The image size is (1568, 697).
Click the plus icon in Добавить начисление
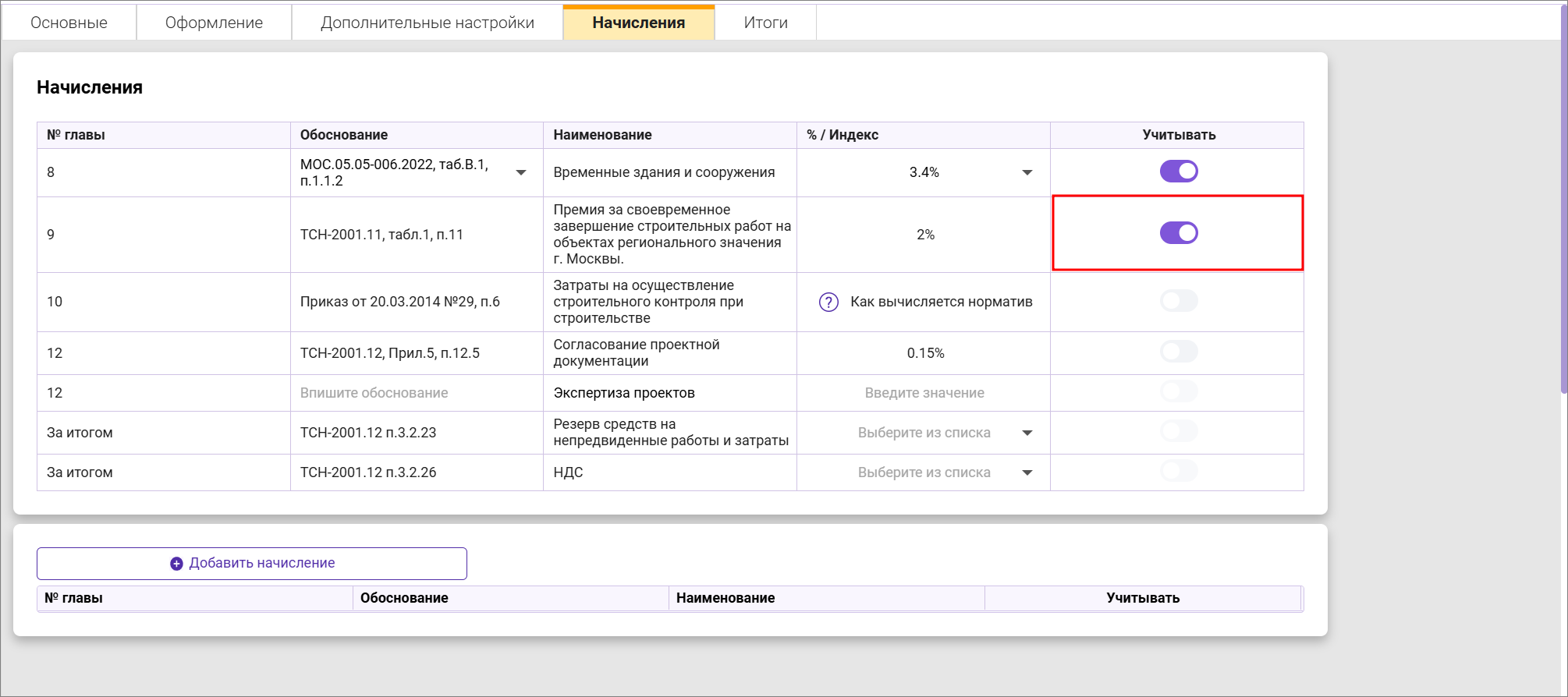(176, 564)
